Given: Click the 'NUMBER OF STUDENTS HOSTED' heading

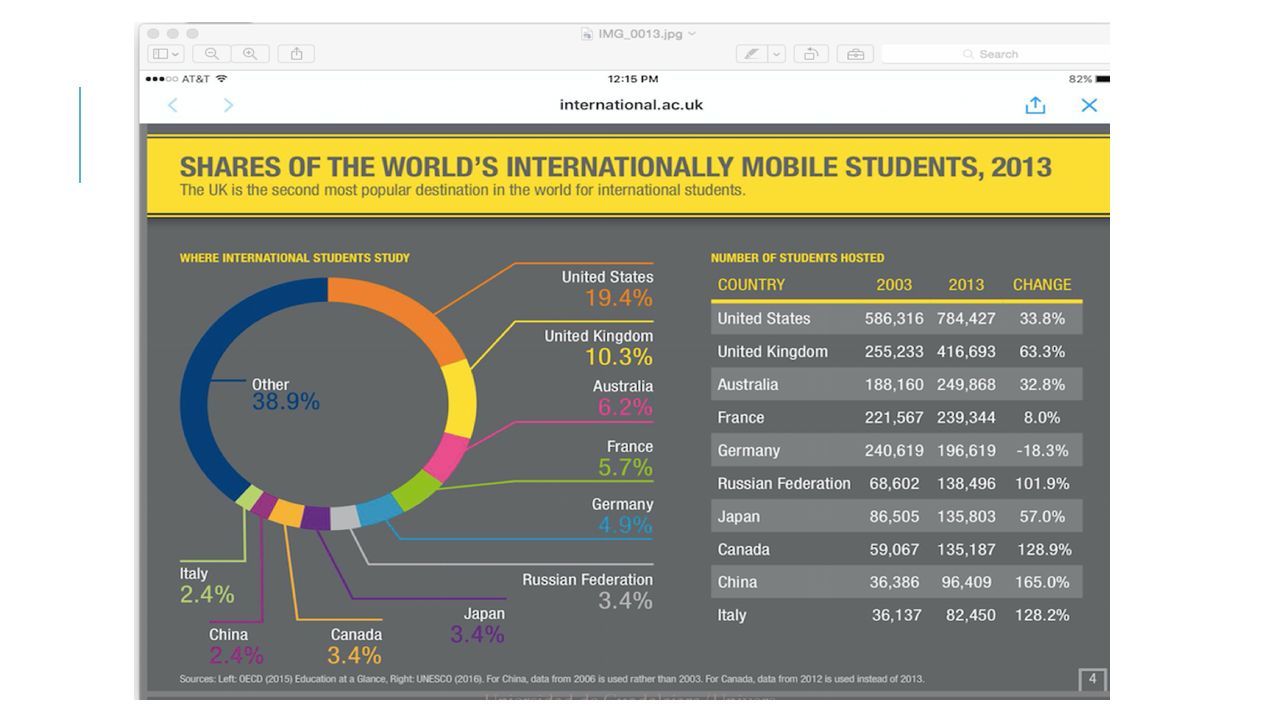Looking at the screenshot, I should (797, 258).
